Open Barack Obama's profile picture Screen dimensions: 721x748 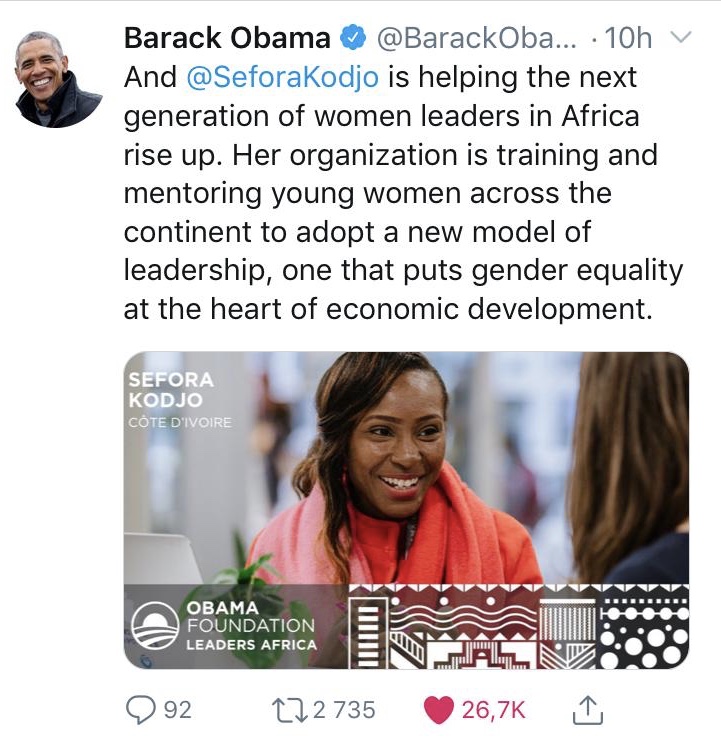pyautogui.click(x=59, y=79)
